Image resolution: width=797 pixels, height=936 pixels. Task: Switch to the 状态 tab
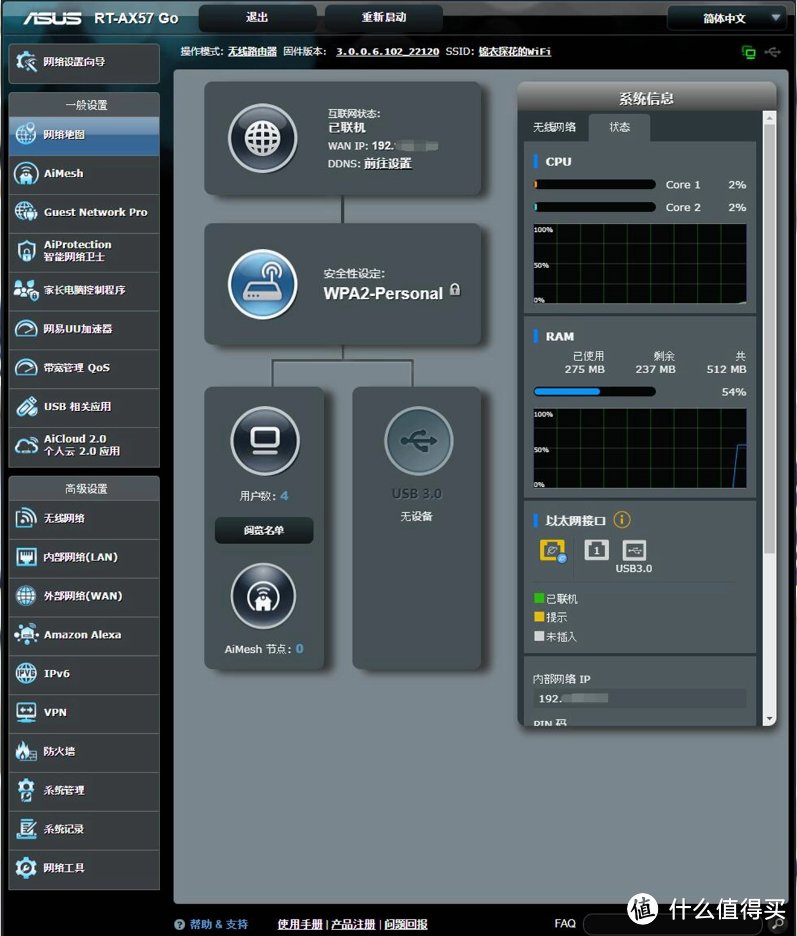[620, 127]
